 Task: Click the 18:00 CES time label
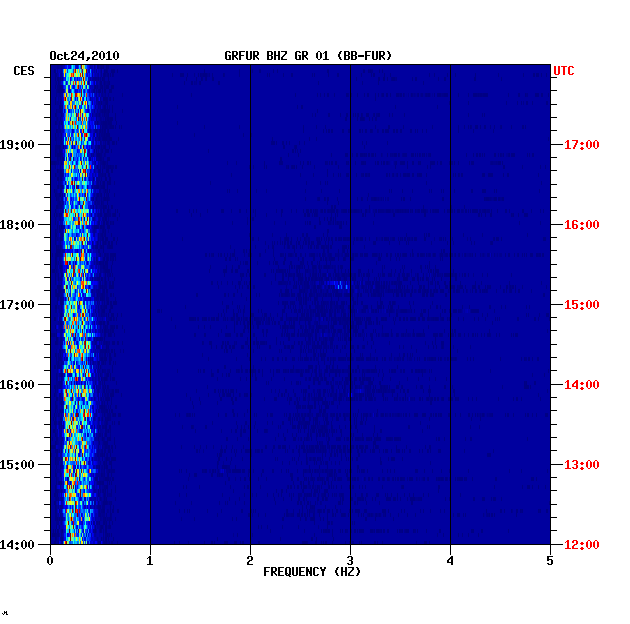click(17, 225)
